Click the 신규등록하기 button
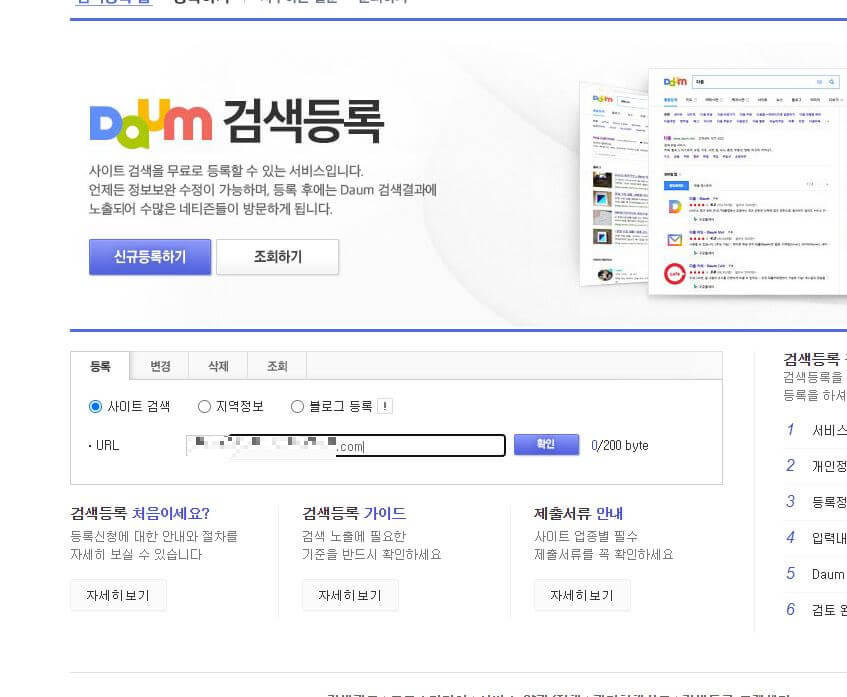 pyautogui.click(x=150, y=257)
